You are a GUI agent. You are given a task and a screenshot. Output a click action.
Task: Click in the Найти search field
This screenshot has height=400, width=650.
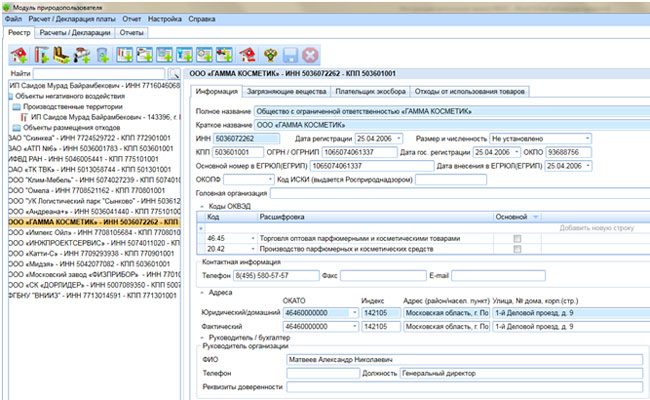point(99,74)
